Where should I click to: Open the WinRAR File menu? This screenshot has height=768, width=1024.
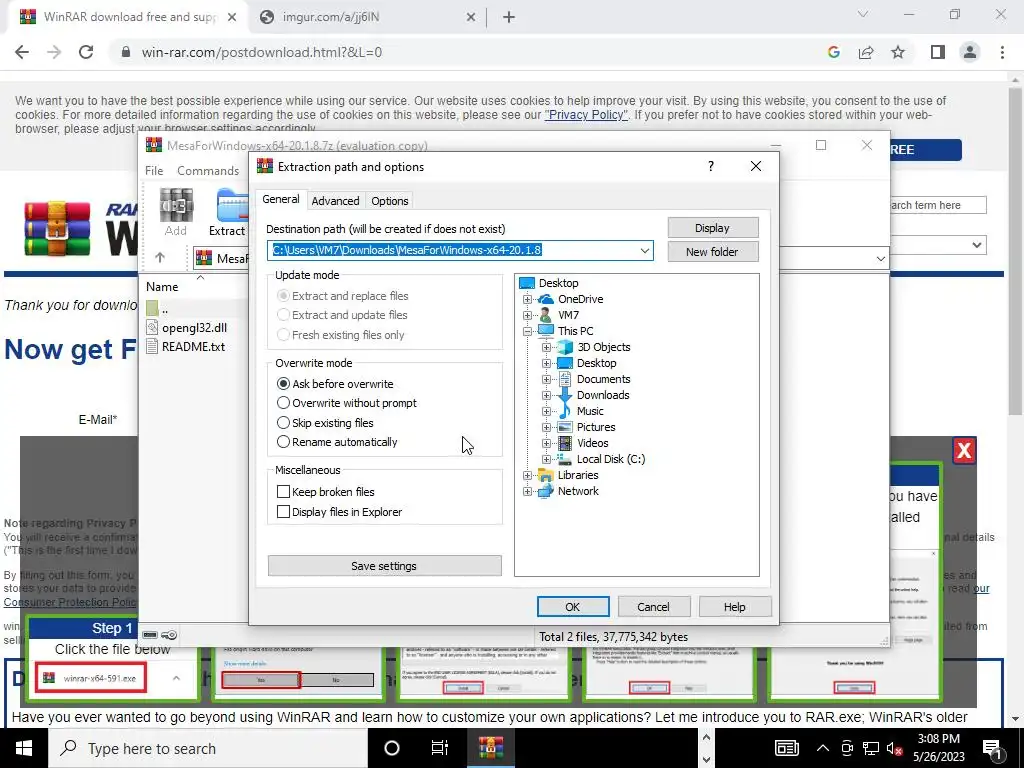[x=154, y=170]
